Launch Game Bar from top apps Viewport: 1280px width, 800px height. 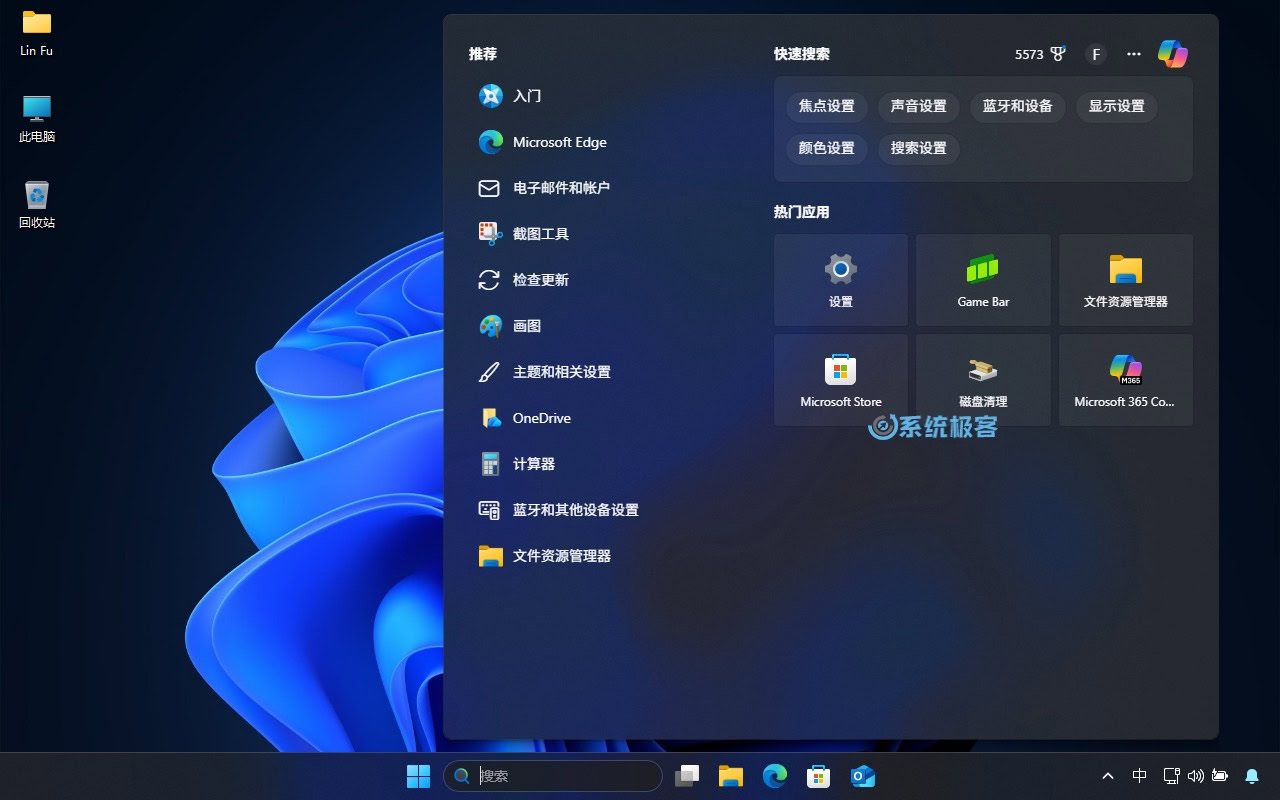(x=983, y=279)
